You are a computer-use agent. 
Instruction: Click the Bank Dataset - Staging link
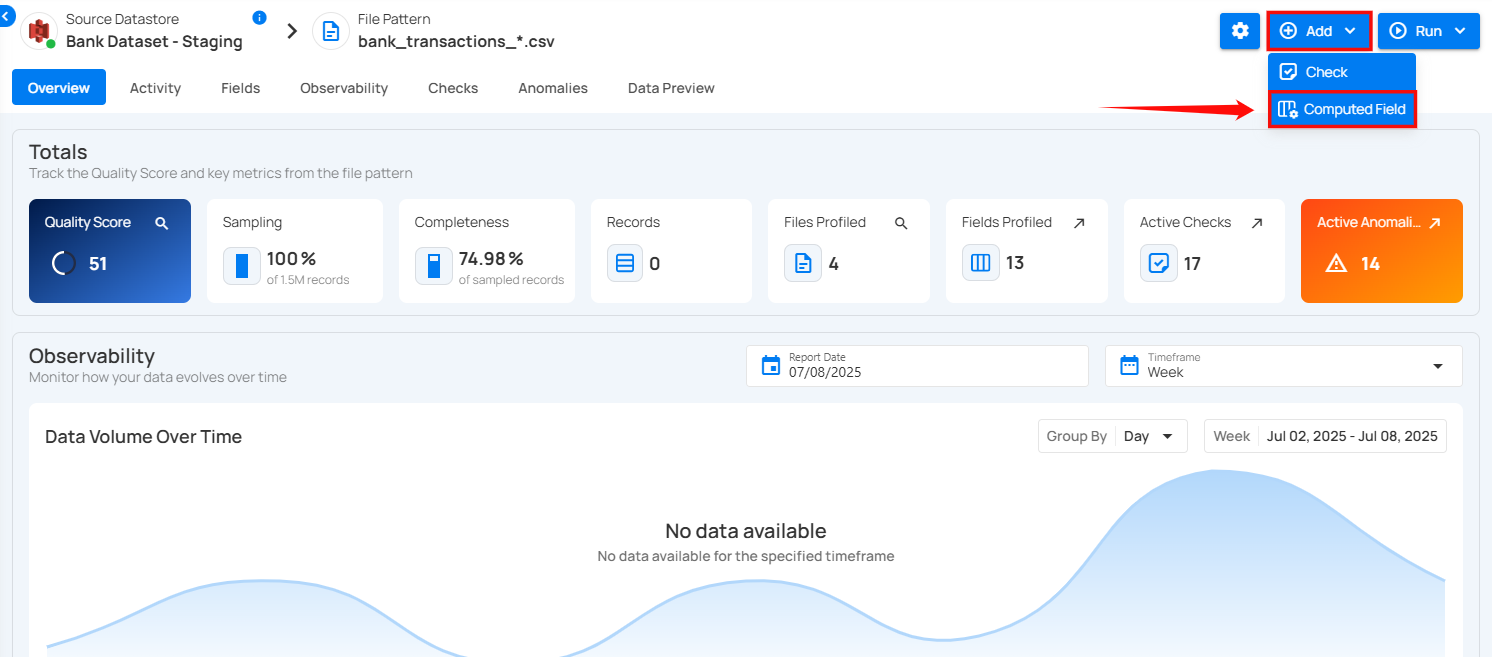154,41
